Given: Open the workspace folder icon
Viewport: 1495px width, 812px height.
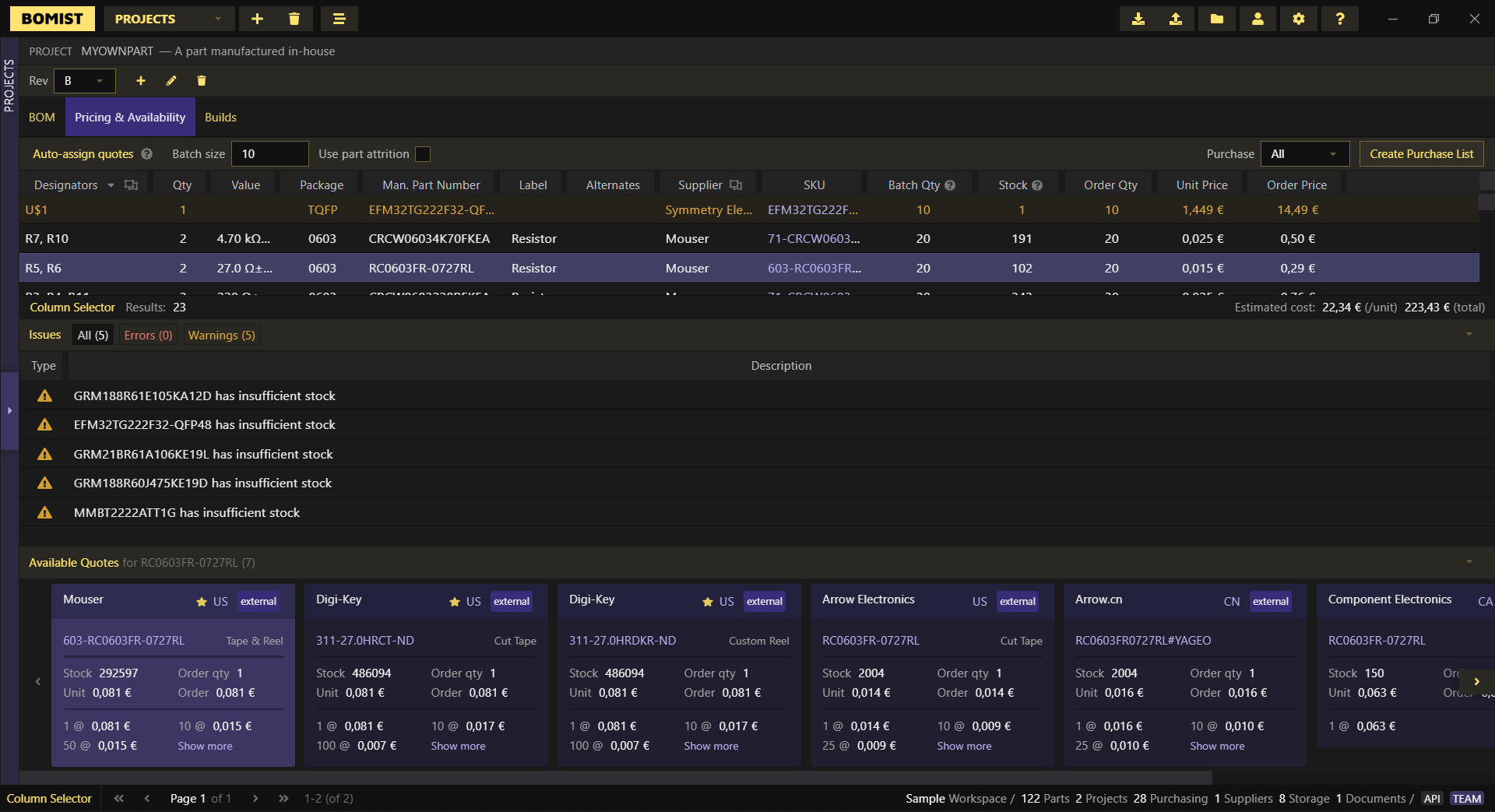Looking at the screenshot, I should tap(1217, 19).
